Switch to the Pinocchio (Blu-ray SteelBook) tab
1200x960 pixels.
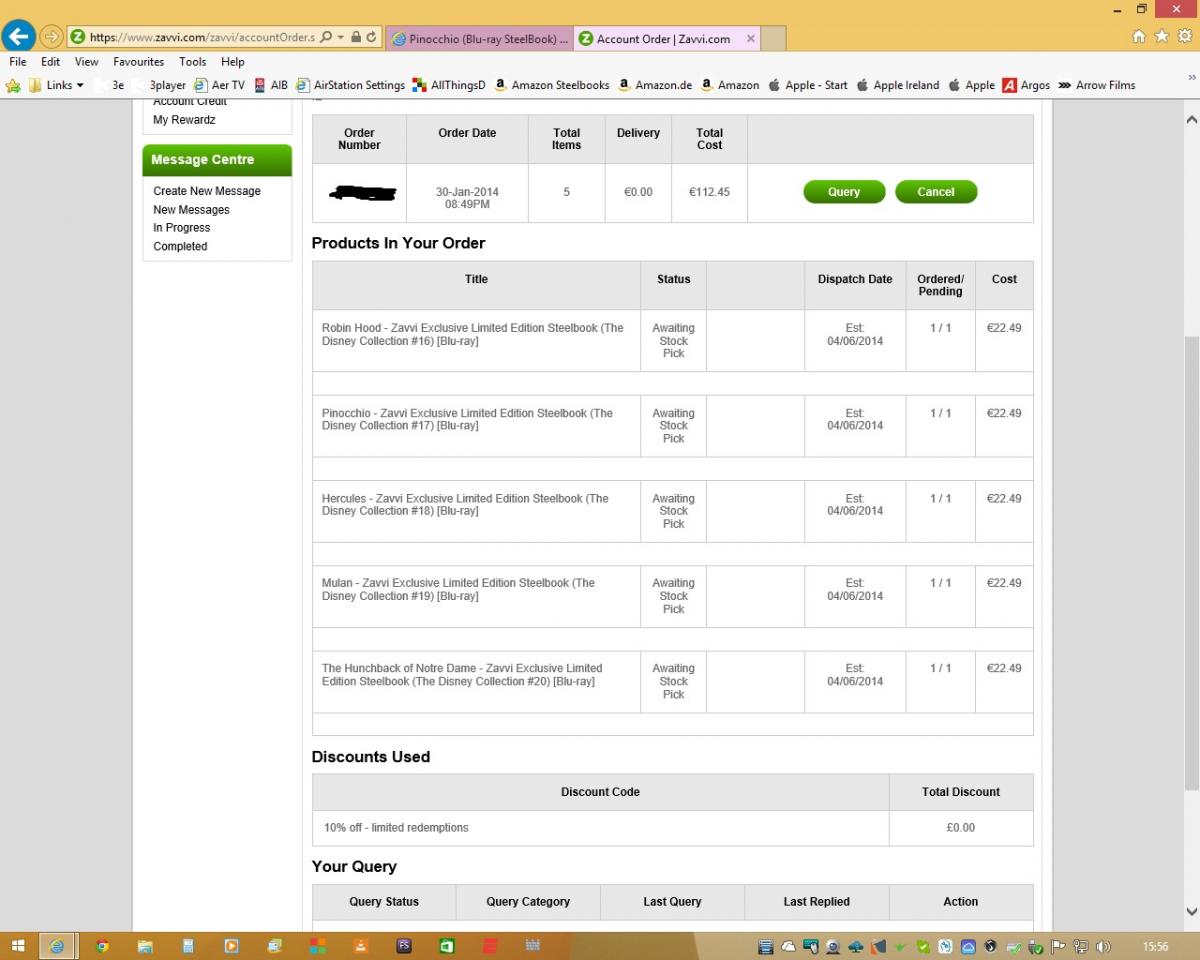pos(479,39)
